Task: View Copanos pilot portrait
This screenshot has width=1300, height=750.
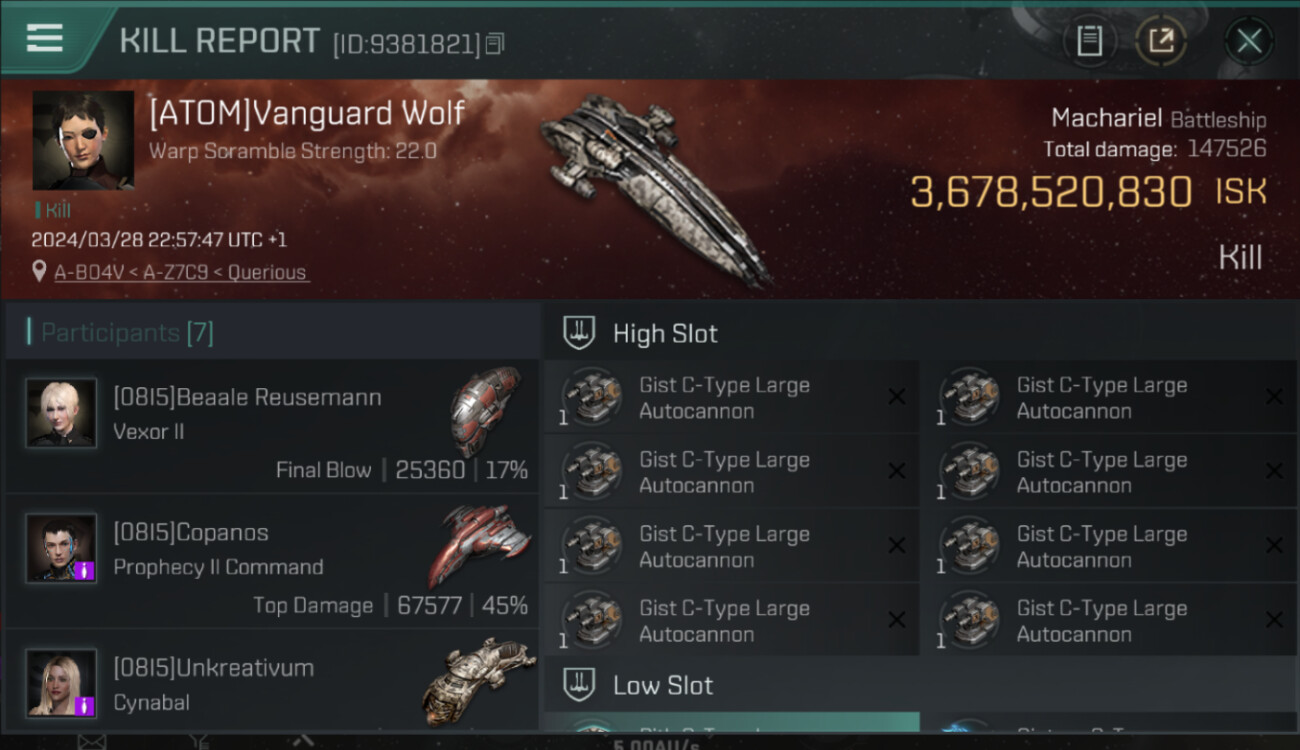Action: click(62, 548)
